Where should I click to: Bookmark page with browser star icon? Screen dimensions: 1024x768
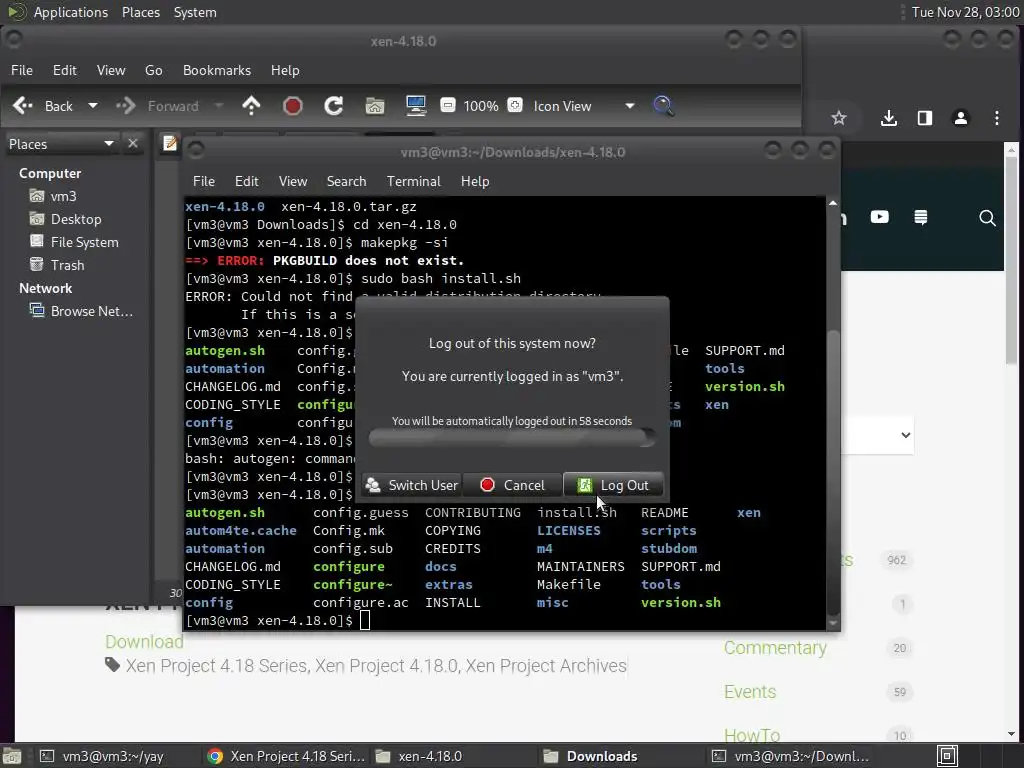pyautogui.click(x=839, y=118)
